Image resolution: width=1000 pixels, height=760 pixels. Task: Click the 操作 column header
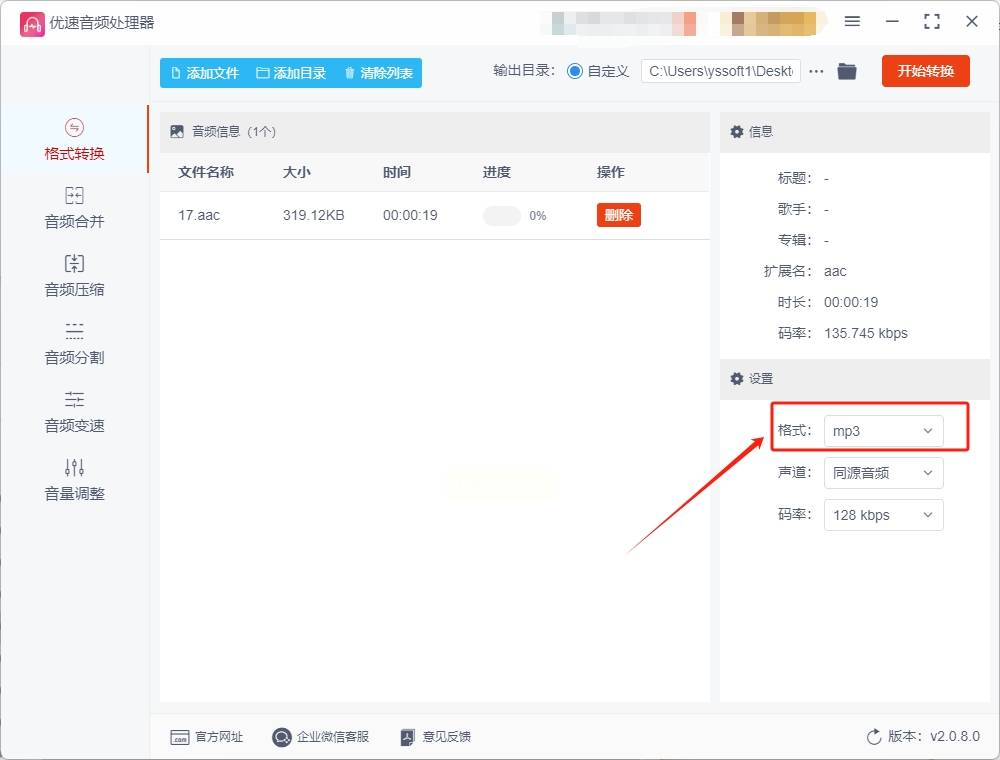click(x=610, y=172)
